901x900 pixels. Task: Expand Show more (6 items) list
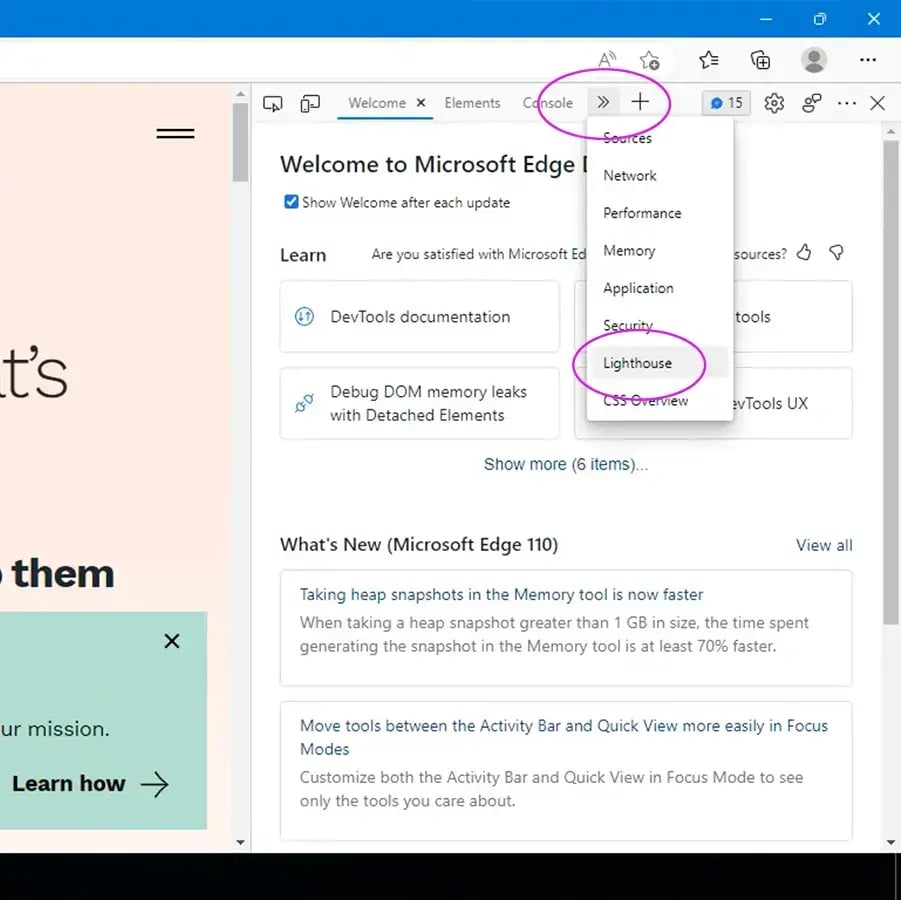coord(565,464)
